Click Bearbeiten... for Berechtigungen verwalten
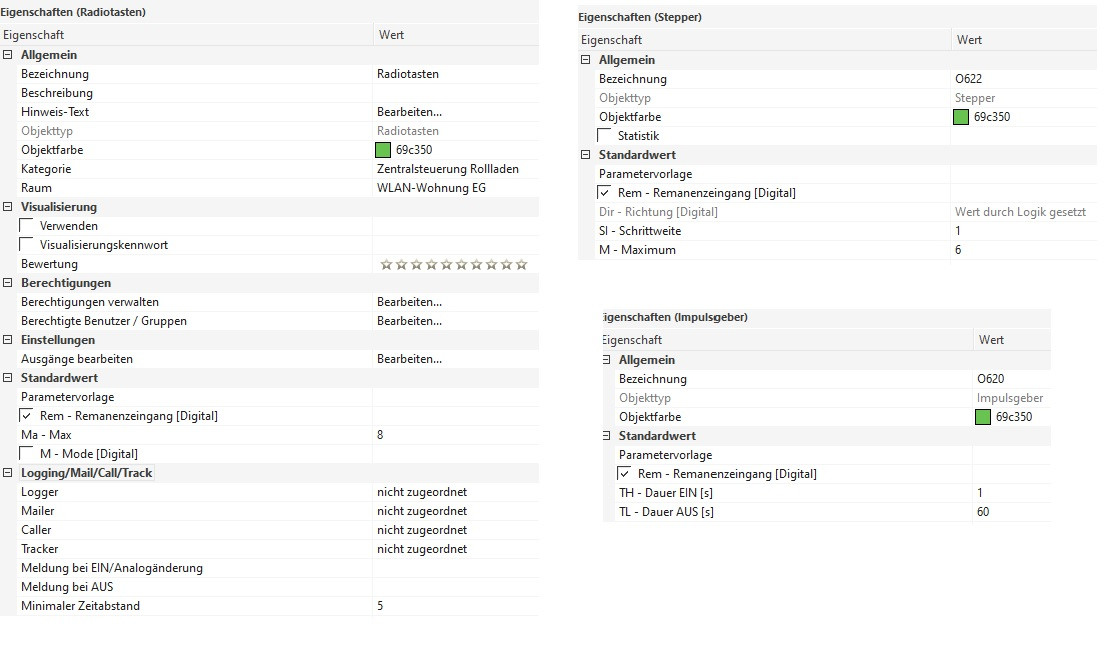The height and width of the screenshot is (658, 1105). click(409, 302)
